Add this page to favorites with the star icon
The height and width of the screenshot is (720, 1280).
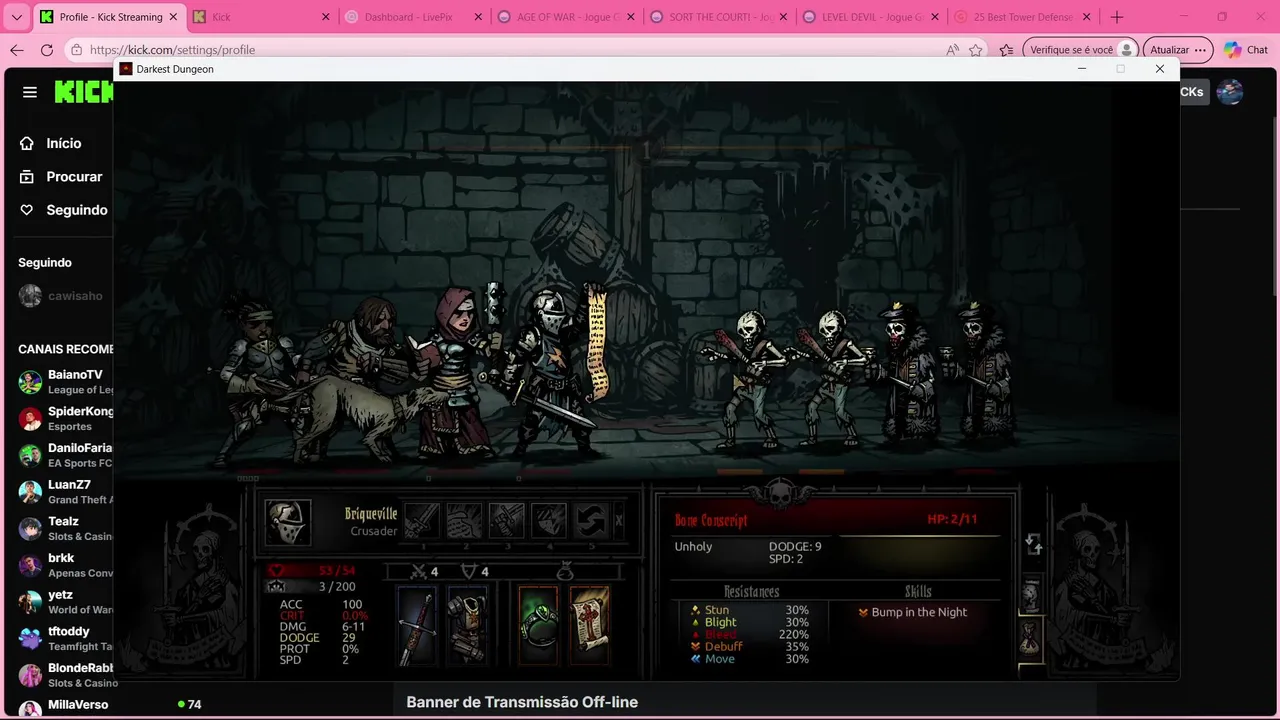(x=975, y=50)
